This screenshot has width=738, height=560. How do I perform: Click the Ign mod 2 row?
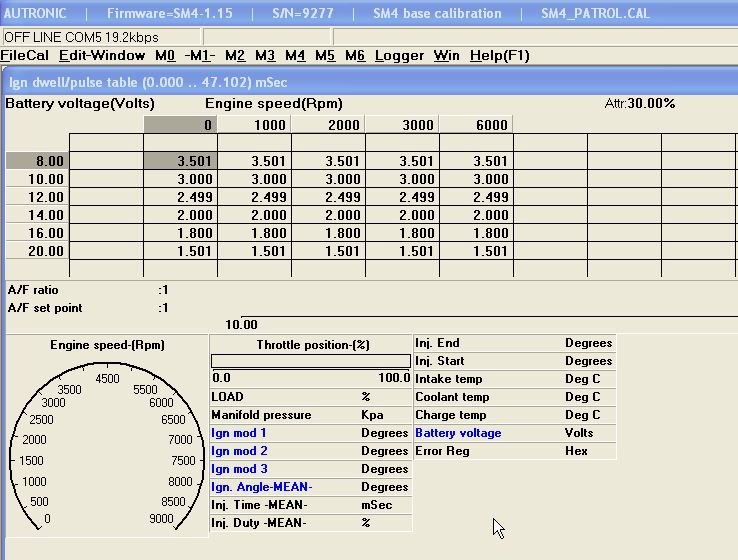click(311, 451)
